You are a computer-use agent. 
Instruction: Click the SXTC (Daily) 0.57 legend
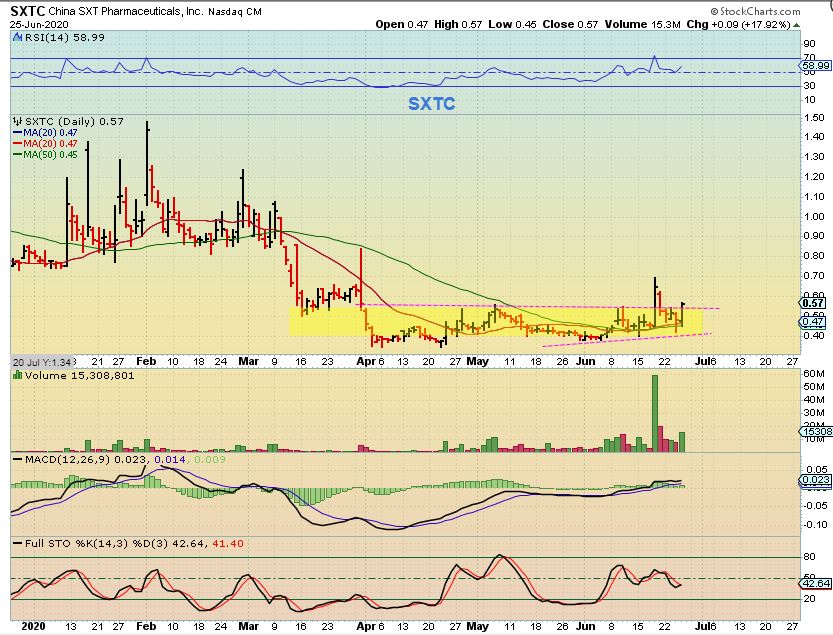tap(74, 121)
